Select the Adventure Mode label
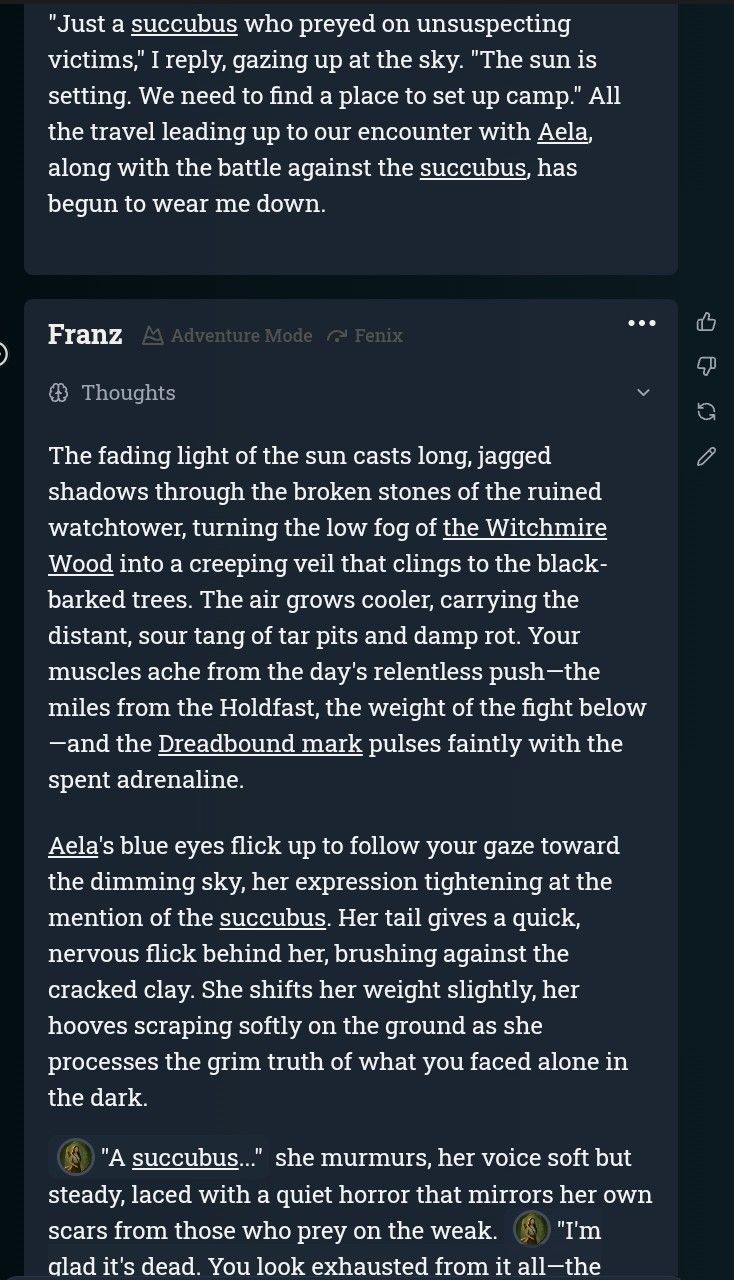Image resolution: width=734 pixels, height=1280 pixels. coord(241,336)
